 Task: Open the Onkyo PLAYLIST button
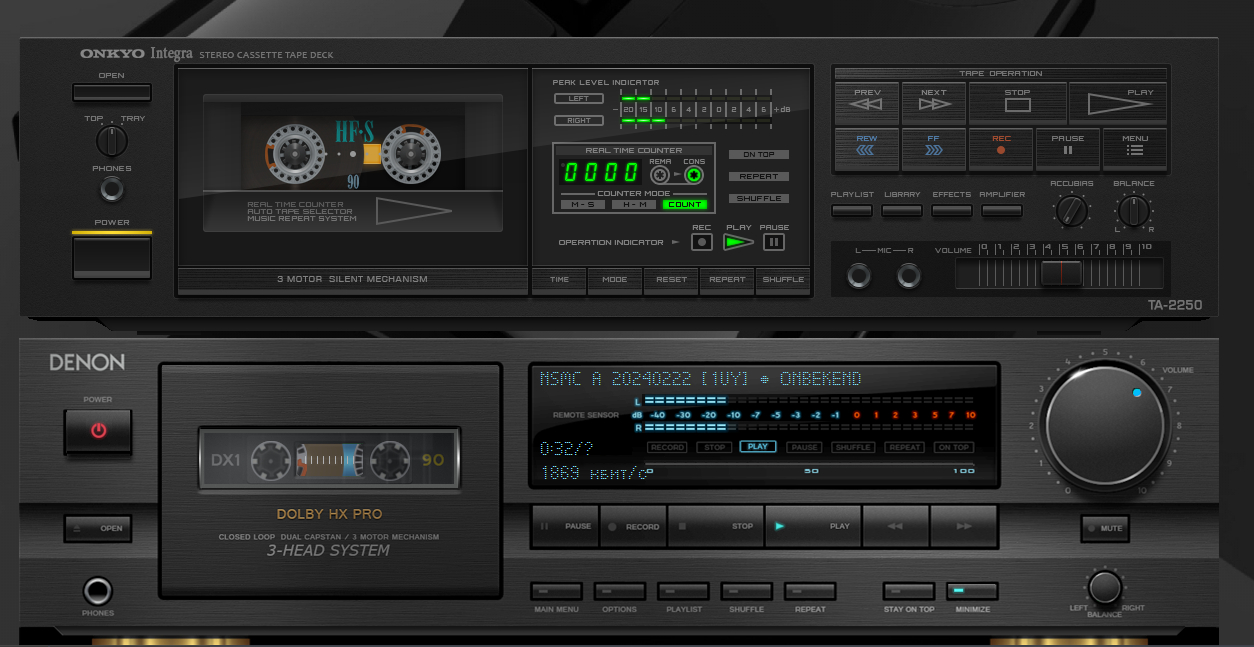coord(852,211)
